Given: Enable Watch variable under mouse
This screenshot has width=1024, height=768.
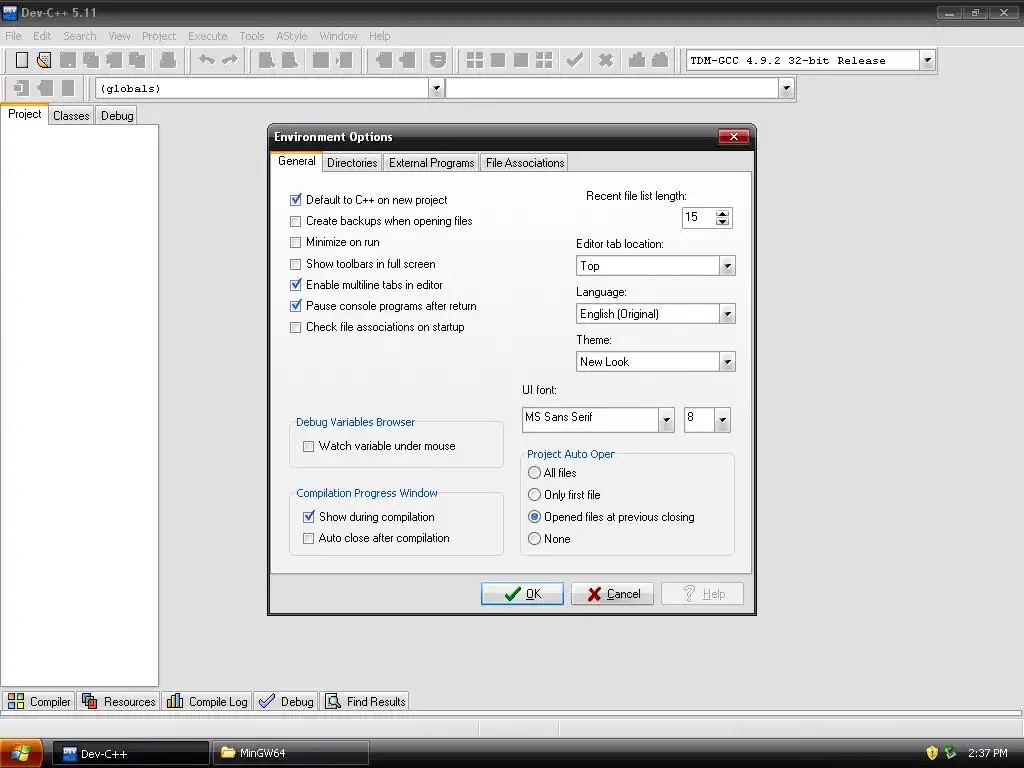Looking at the screenshot, I should pyautogui.click(x=308, y=447).
